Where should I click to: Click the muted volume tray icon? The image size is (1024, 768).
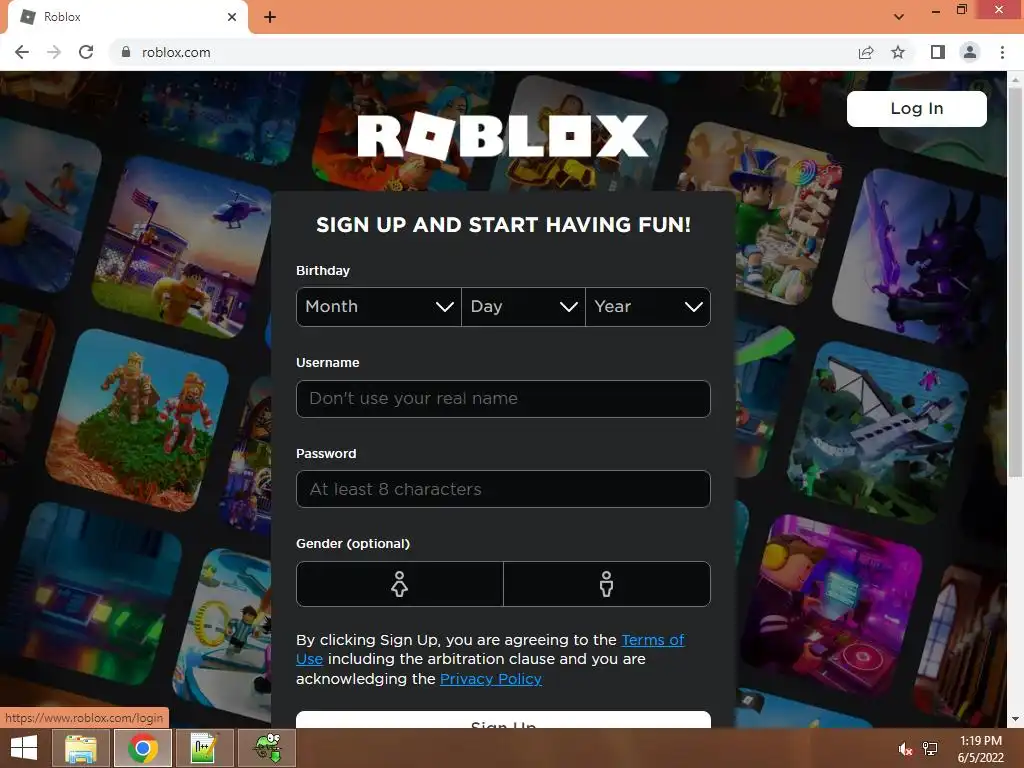(x=905, y=748)
